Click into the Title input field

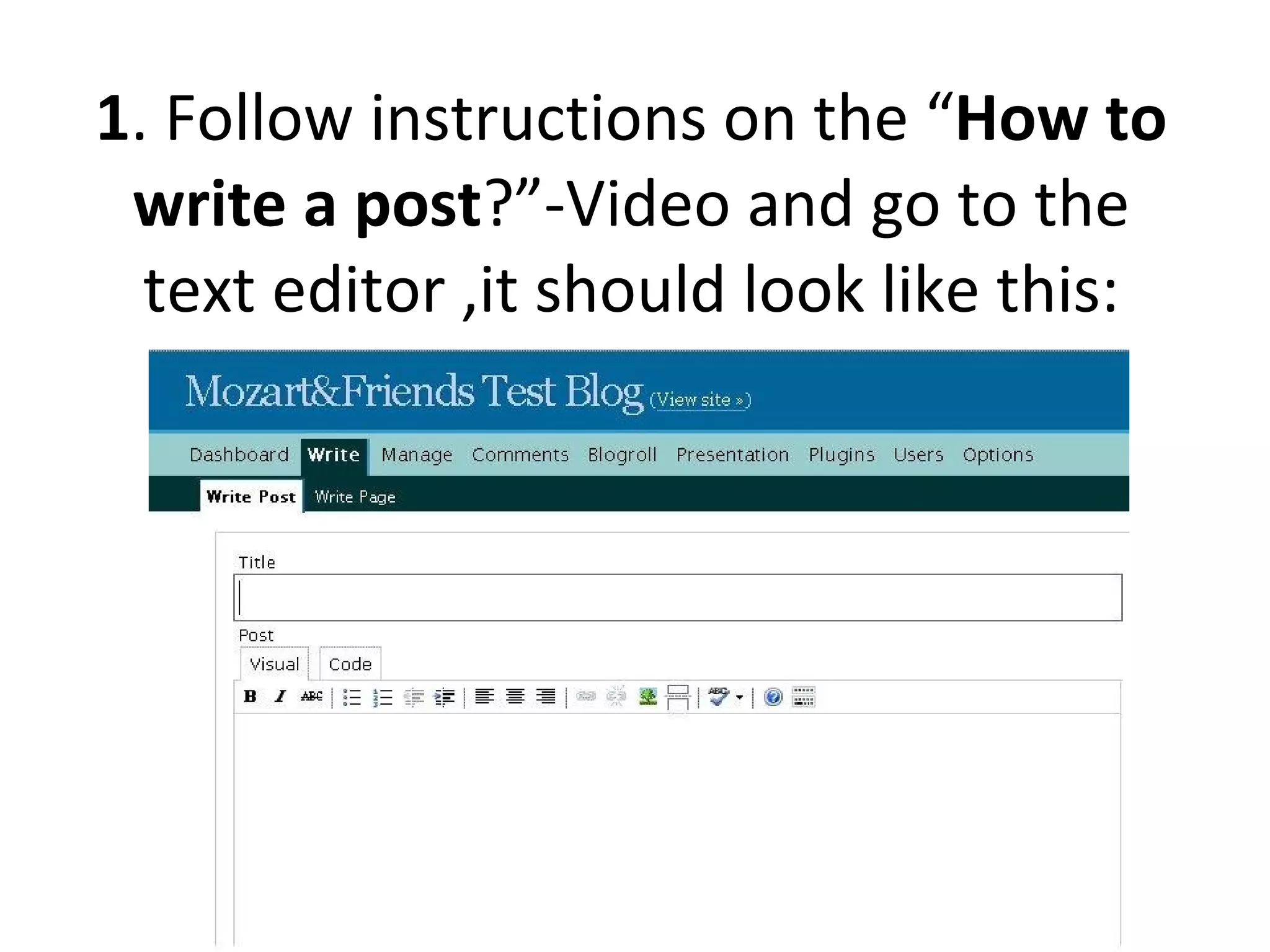click(677, 597)
